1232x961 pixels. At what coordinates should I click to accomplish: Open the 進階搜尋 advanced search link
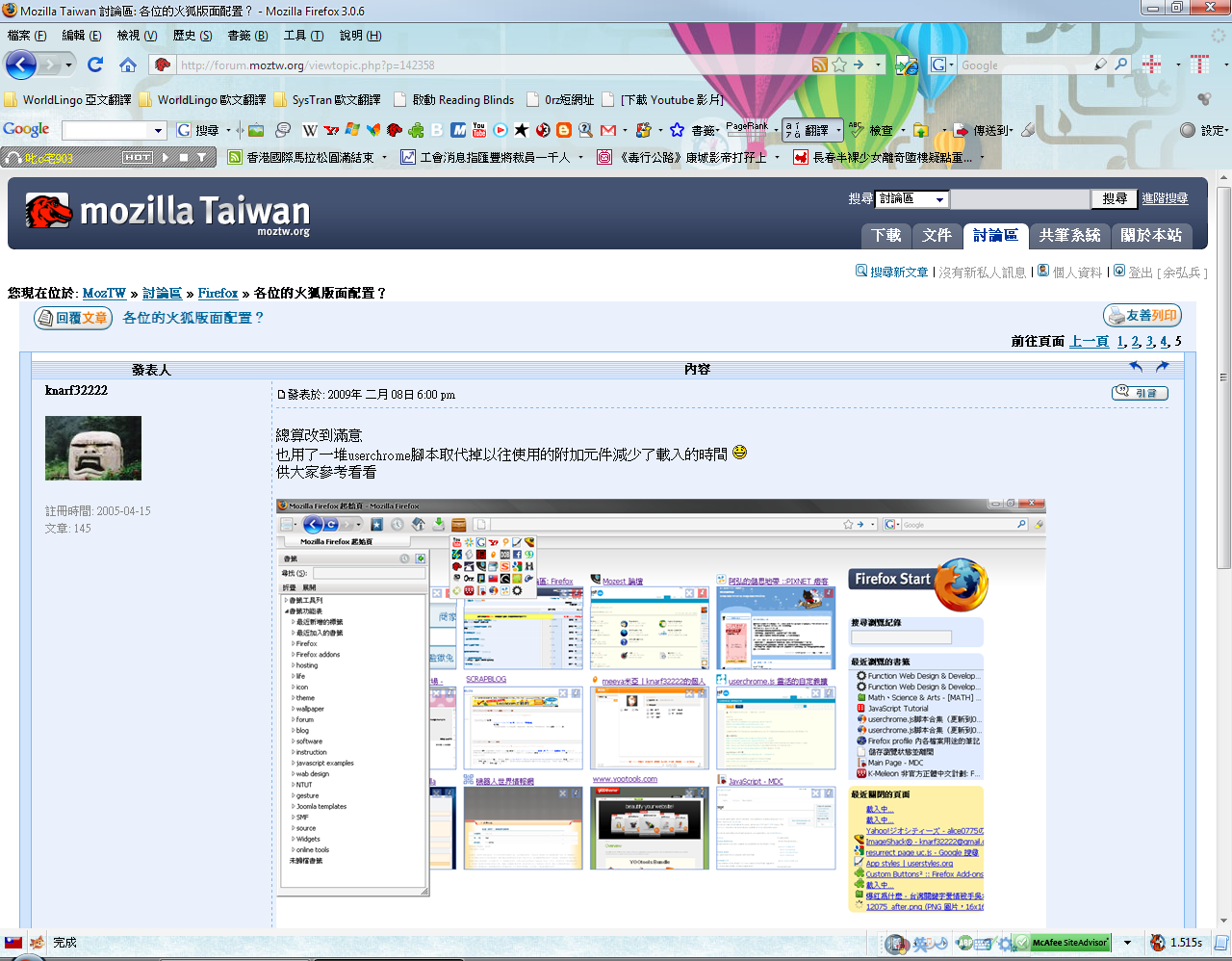(x=1165, y=198)
